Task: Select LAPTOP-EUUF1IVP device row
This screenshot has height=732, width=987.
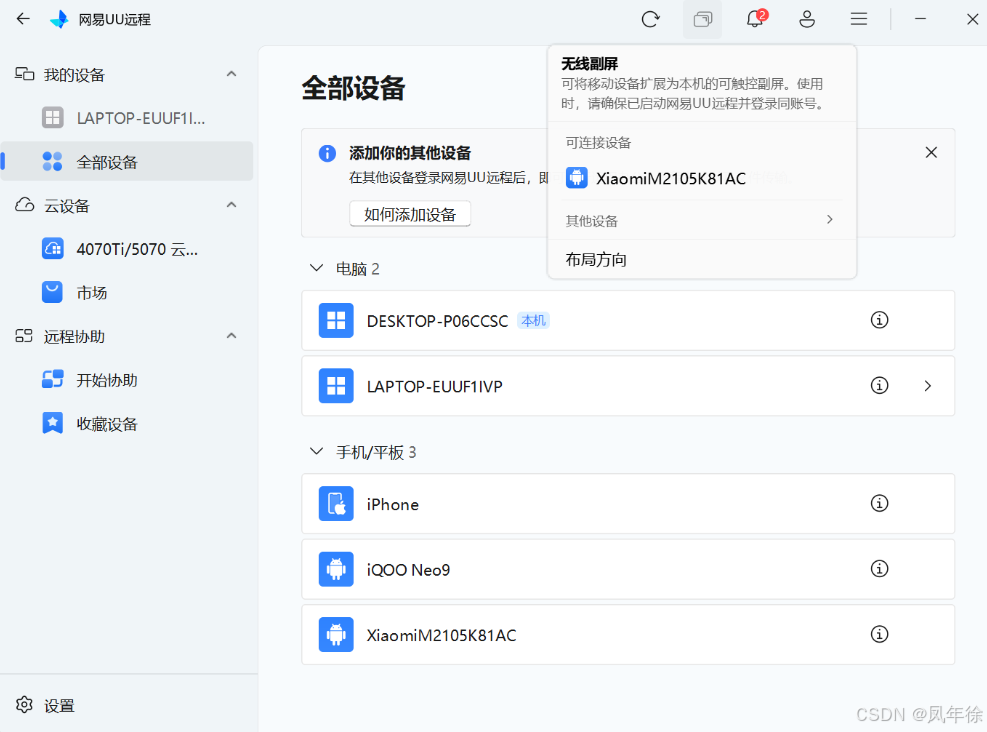Action: 628,386
